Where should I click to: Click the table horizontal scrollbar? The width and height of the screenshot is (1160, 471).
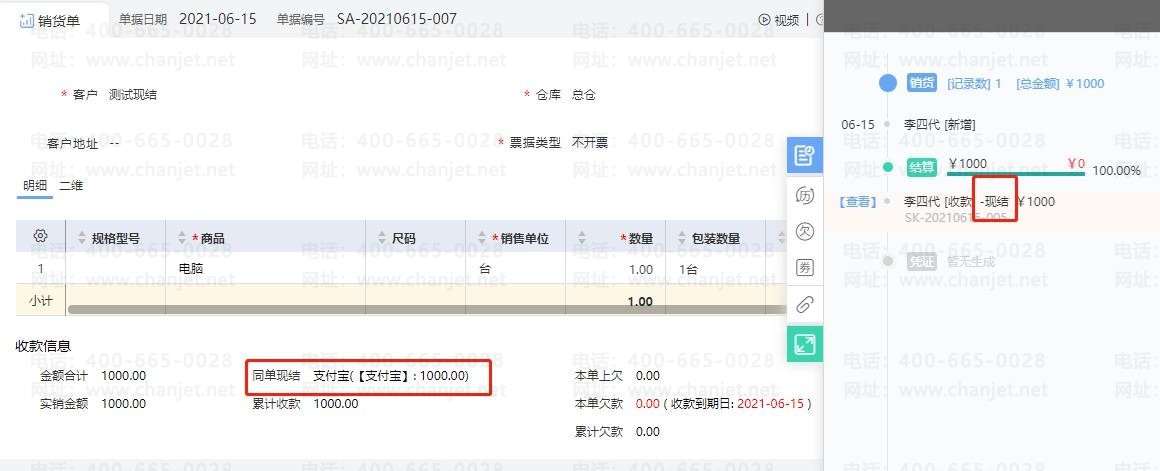[425, 309]
